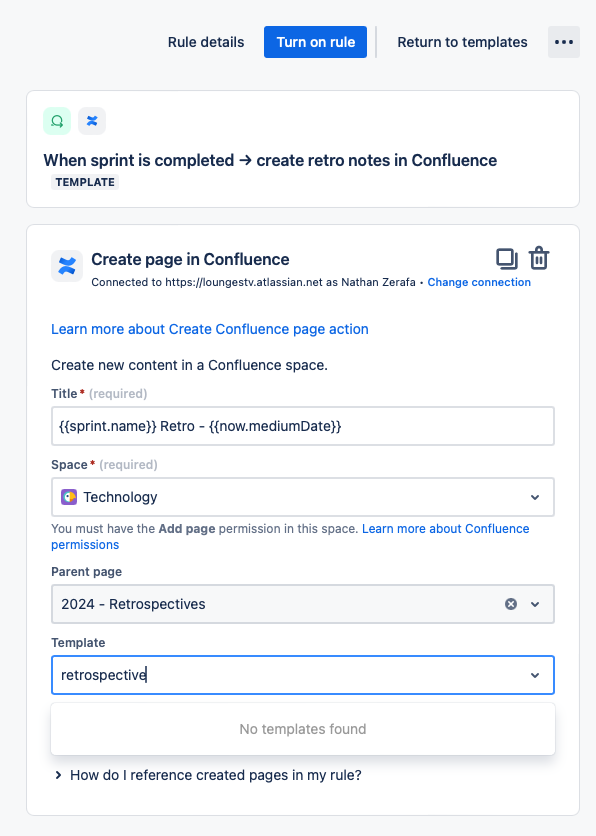Viewport: 596px width, 836px height.
Task: Return to templates
Action: tap(462, 42)
